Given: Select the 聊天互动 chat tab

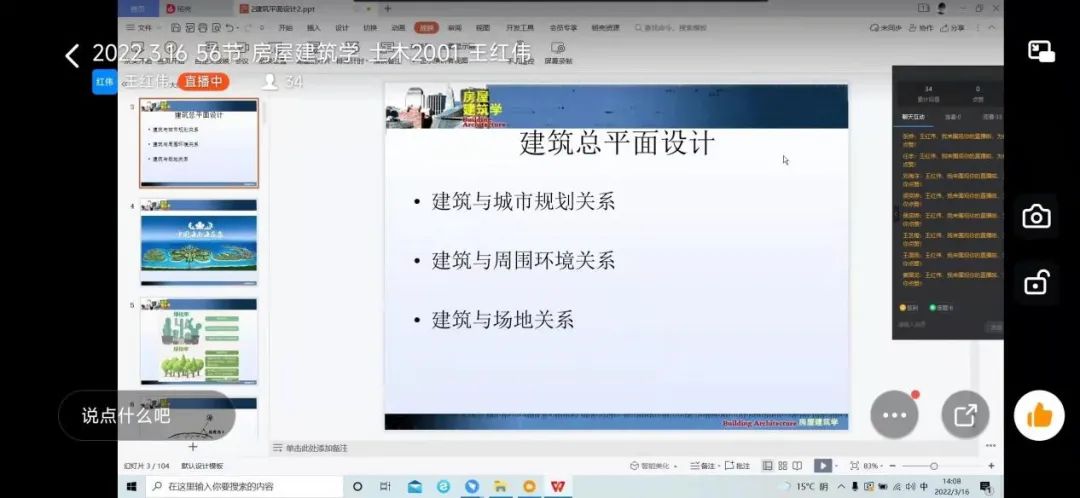Looking at the screenshot, I should [x=913, y=117].
